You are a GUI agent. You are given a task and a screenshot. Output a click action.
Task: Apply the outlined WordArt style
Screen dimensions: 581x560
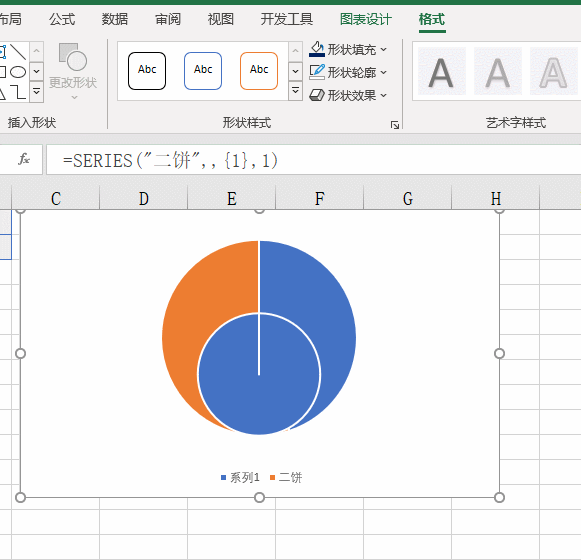554,71
